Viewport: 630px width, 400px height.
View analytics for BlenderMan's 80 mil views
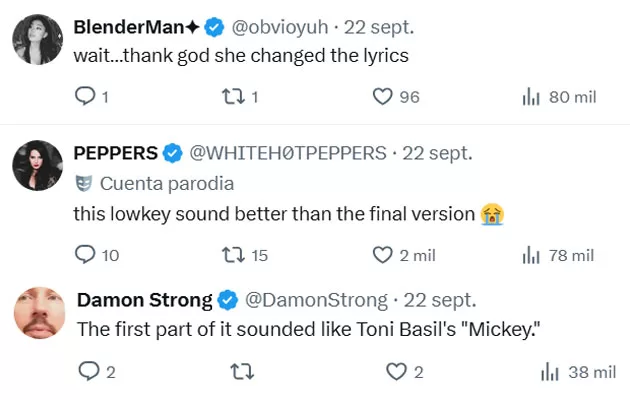click(531, 97)
